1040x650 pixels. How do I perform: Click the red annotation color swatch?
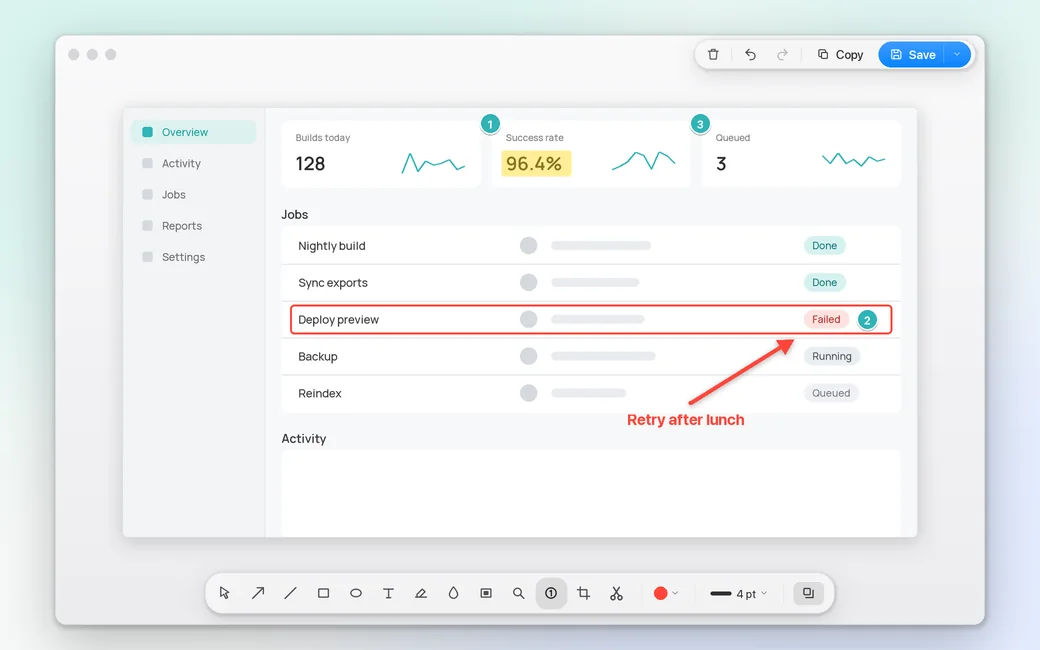[x=660, y=593]
